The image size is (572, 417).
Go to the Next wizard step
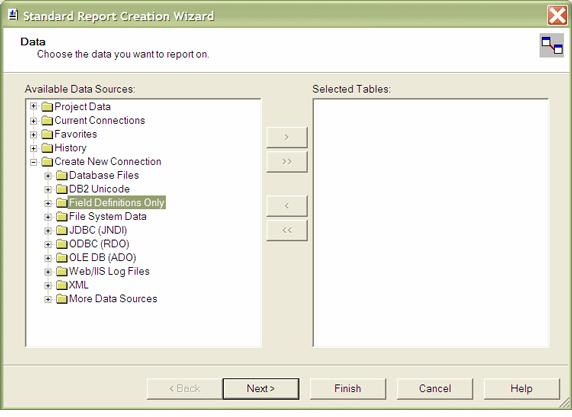[x=261, y=389]
